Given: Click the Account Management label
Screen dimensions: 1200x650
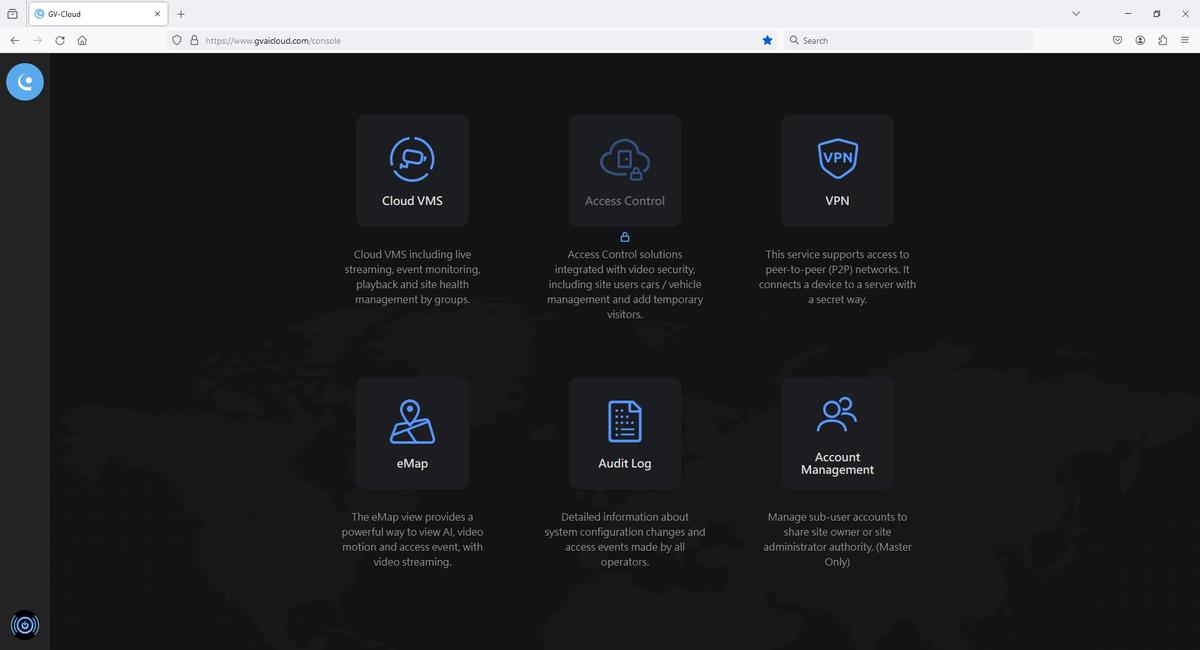Looking at the screenshot, I should pos(837,463).
